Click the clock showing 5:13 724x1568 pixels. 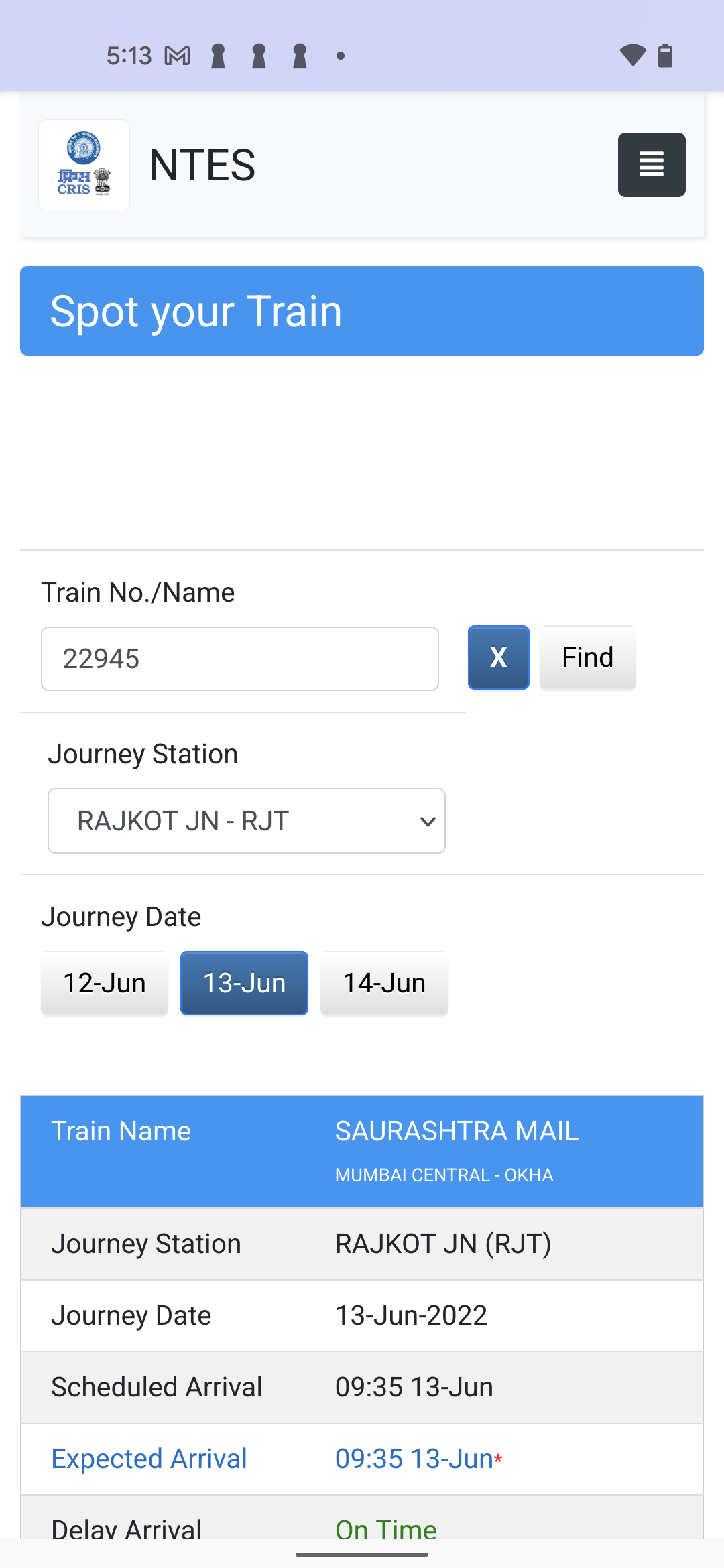129,56
